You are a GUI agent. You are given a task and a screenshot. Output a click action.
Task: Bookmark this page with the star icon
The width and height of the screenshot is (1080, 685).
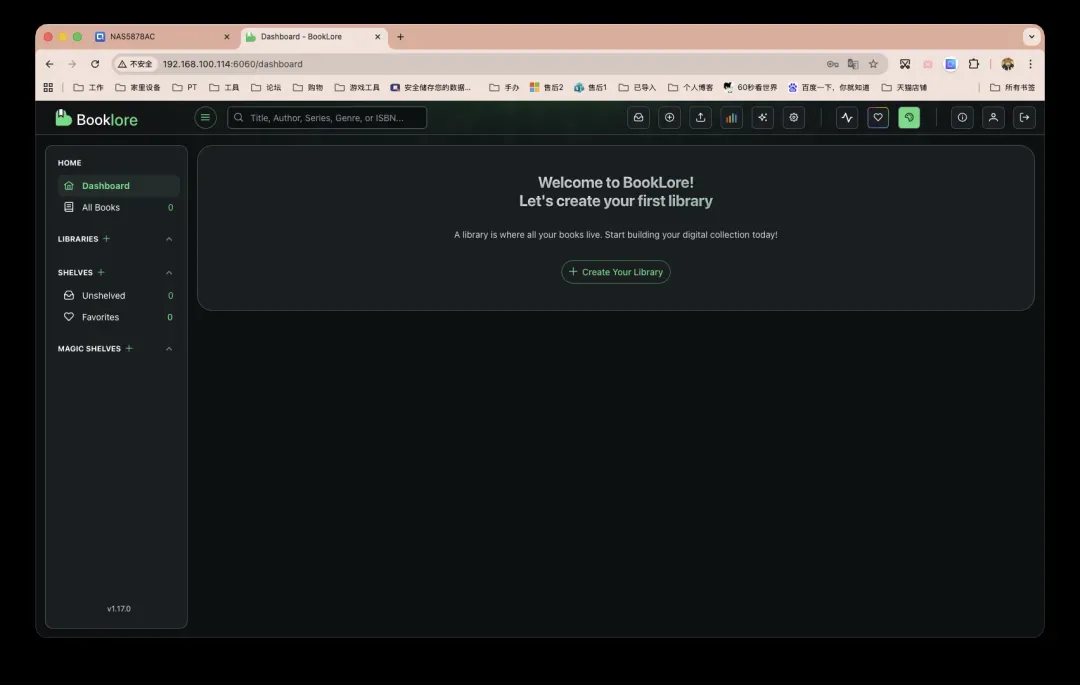coord(873,64)
